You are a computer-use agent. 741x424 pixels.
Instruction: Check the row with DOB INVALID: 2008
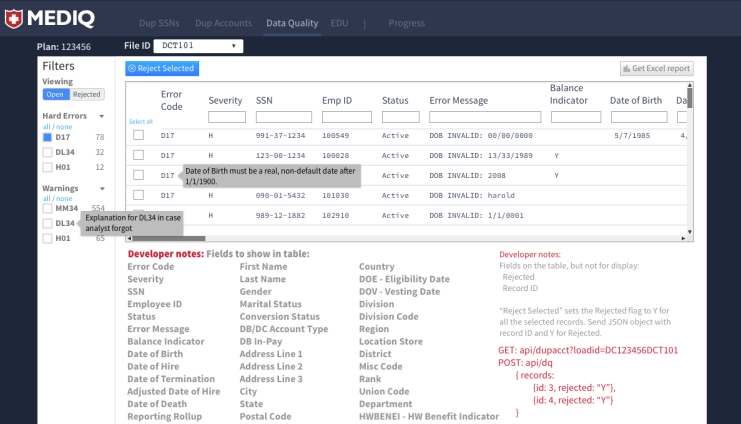pyautogui.click(x=138, y=175)
